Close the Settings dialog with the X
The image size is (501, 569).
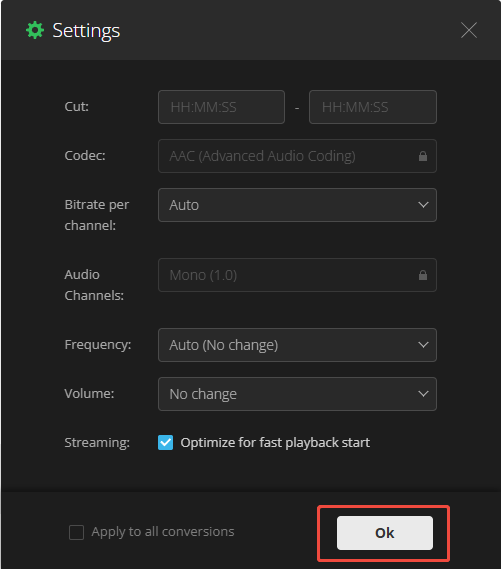[469, 30]
